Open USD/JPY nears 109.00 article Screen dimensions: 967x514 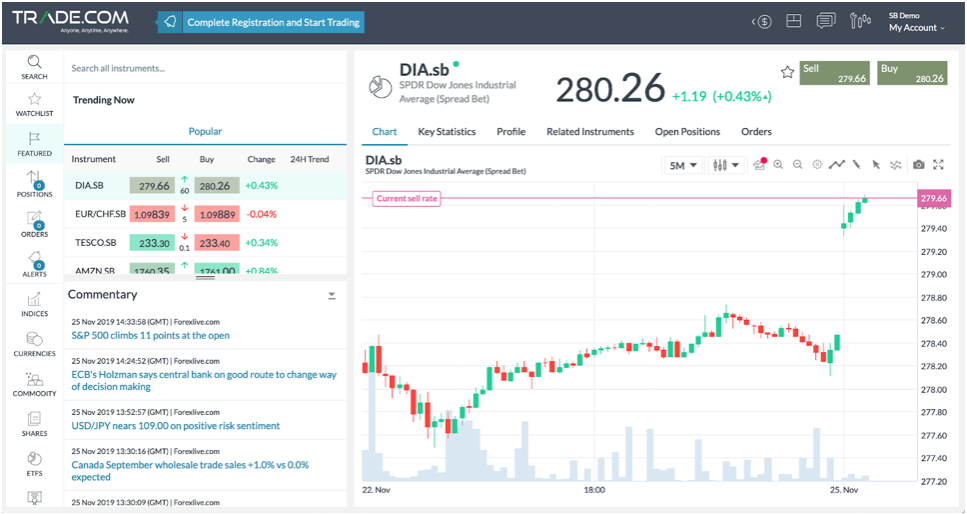[176, 426]
